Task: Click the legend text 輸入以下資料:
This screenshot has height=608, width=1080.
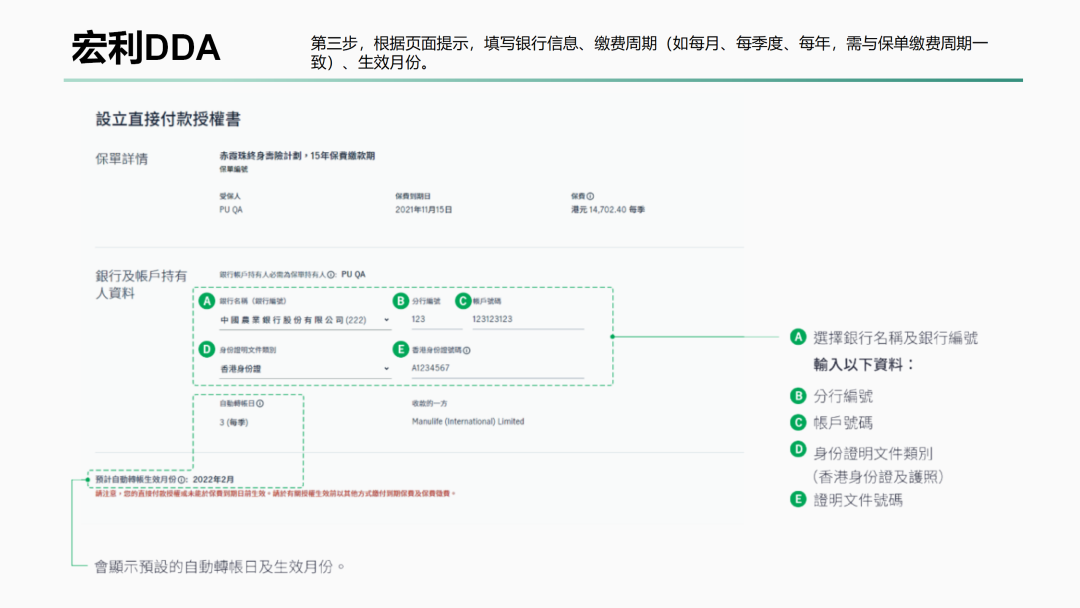Action: pyautogui.click(x=864, y=365)
